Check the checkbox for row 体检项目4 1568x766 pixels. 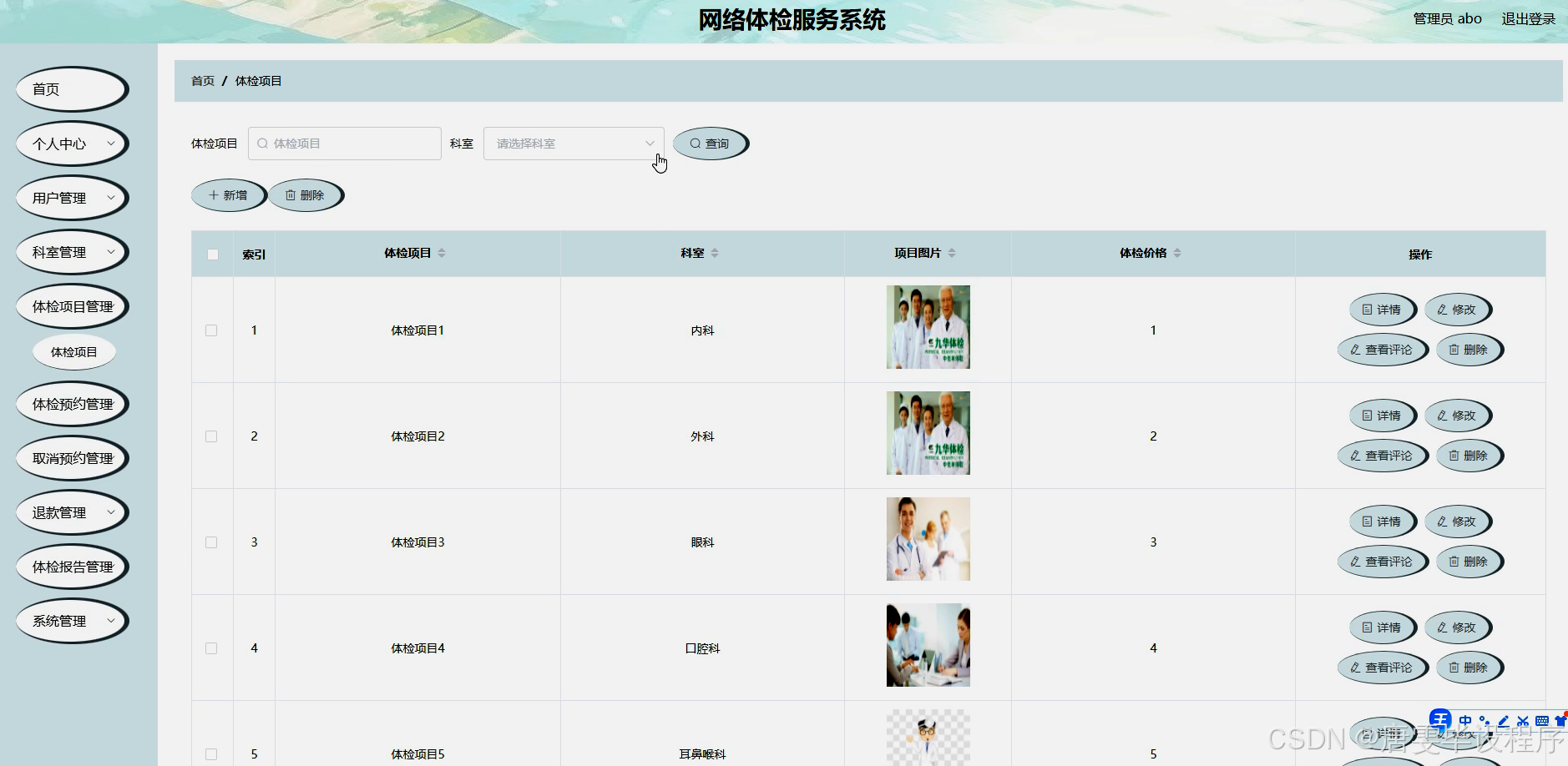point(211,648)
